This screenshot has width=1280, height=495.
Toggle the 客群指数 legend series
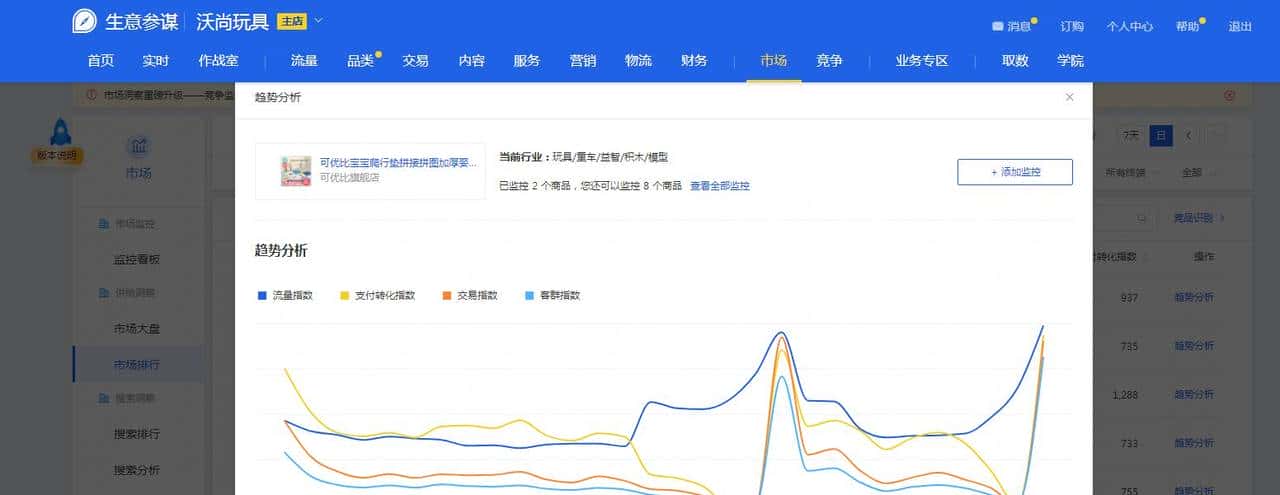pyautogui.click(x=552, y=295)
